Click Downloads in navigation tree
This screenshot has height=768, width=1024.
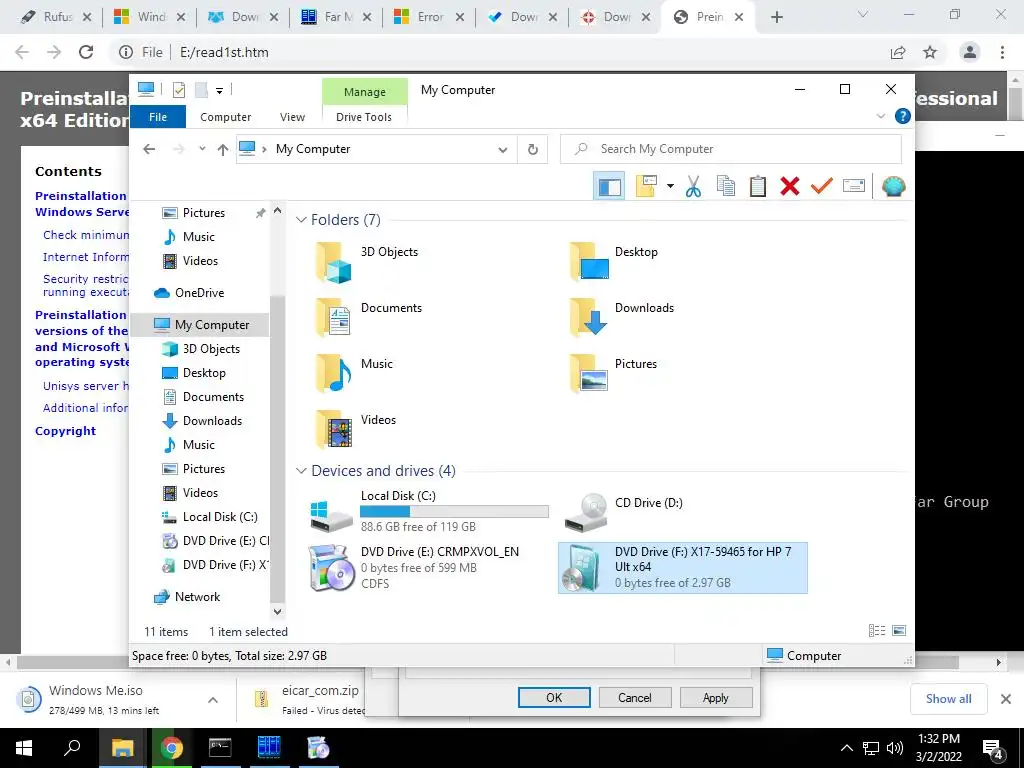coord(212,421)
